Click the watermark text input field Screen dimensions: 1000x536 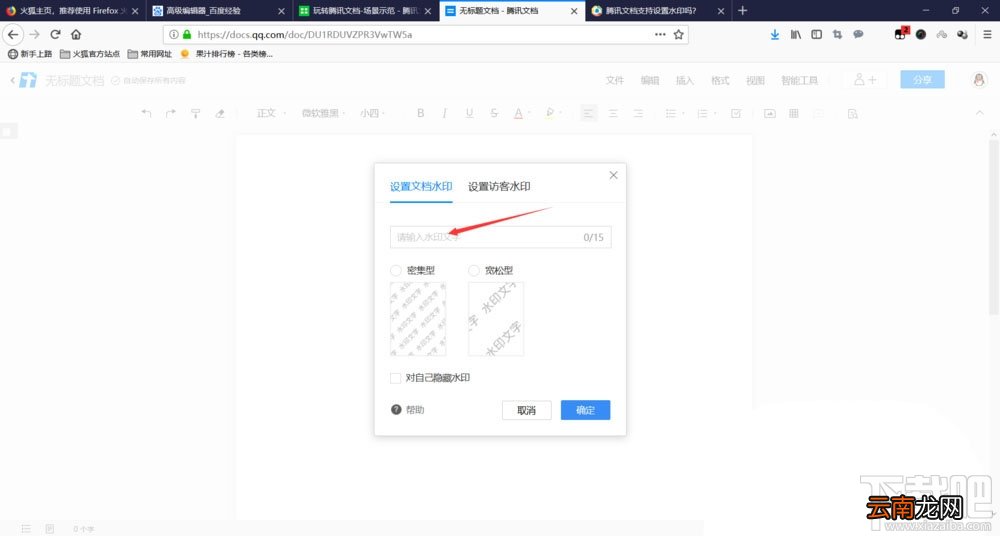(501, 237)
